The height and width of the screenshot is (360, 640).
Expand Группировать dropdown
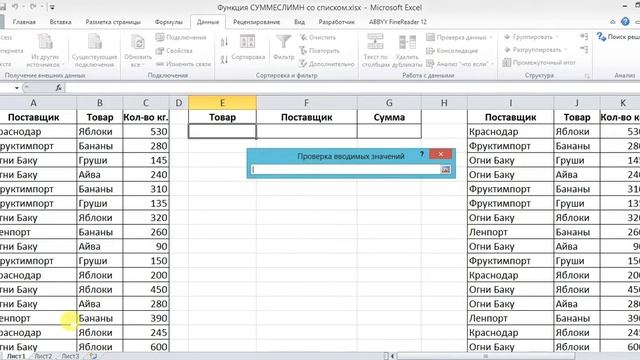point(557,37)
